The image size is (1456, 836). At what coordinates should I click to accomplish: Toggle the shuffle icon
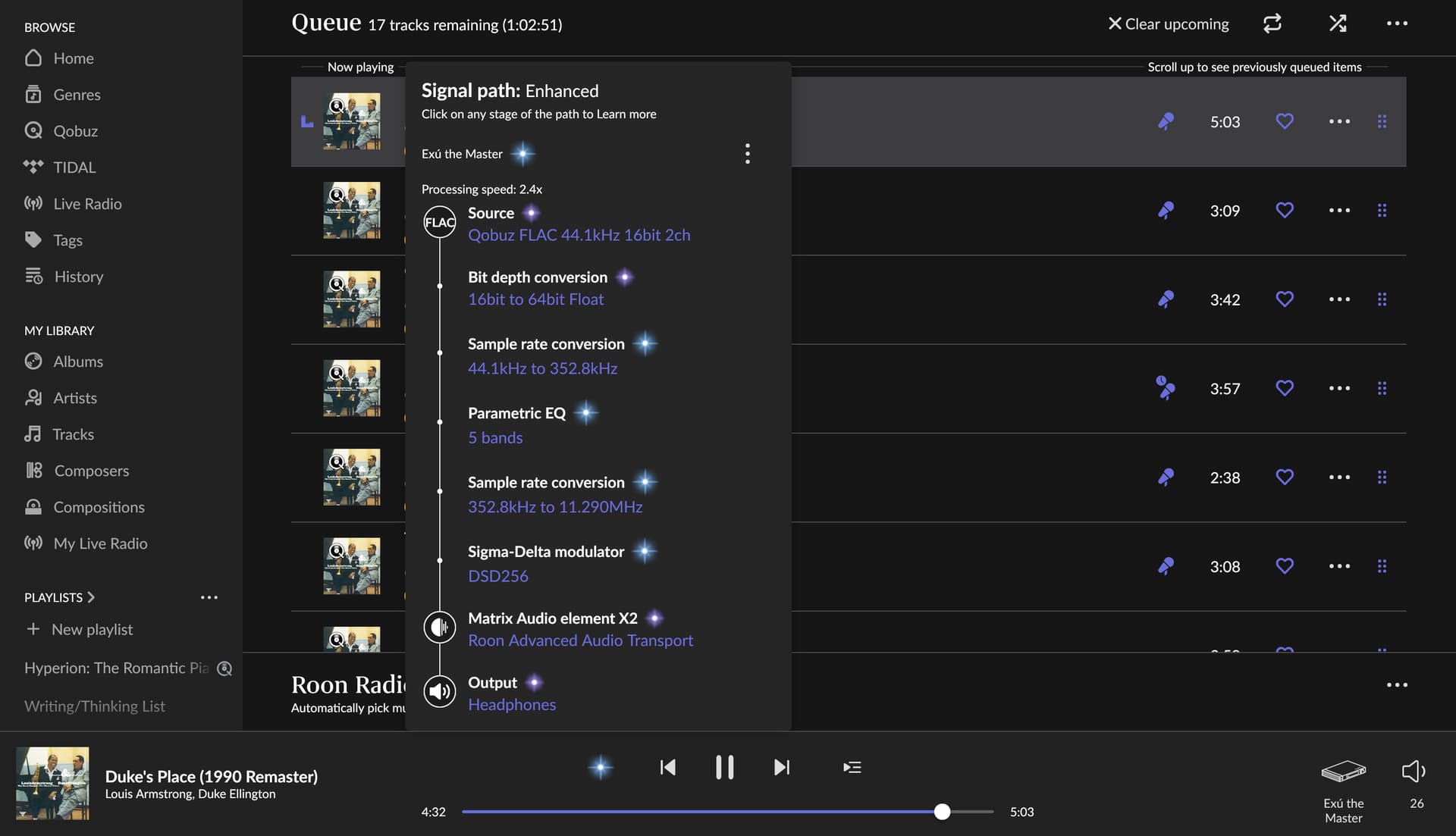(x=1338, y=23)
